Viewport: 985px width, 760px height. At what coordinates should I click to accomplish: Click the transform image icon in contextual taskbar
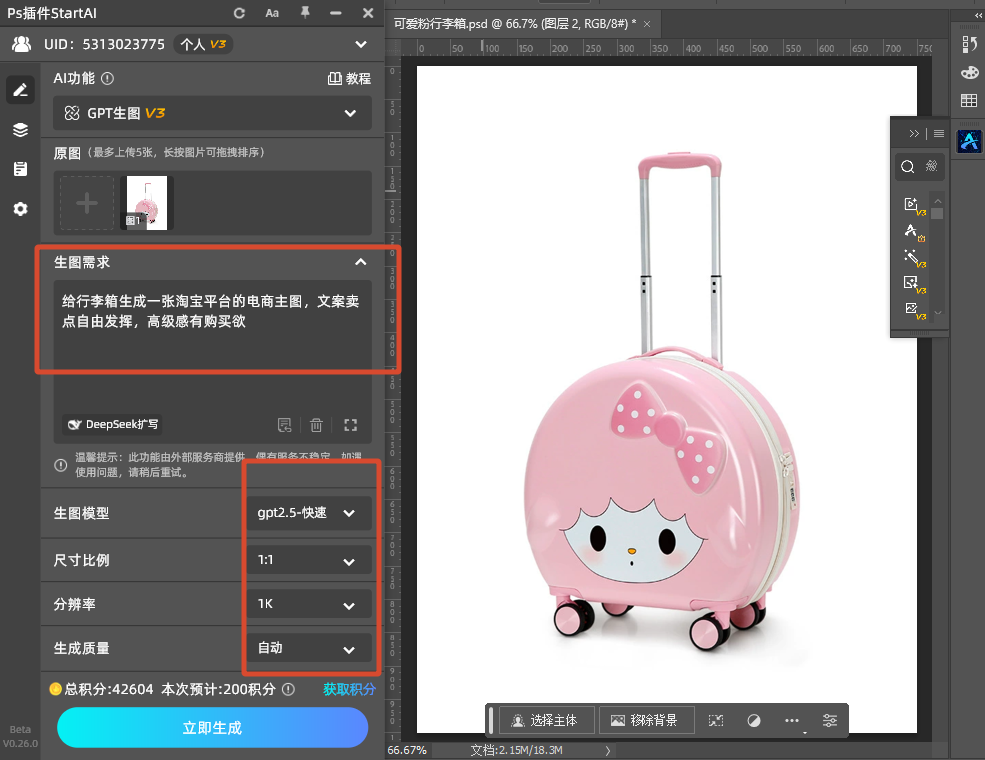(x=716, y=720)
